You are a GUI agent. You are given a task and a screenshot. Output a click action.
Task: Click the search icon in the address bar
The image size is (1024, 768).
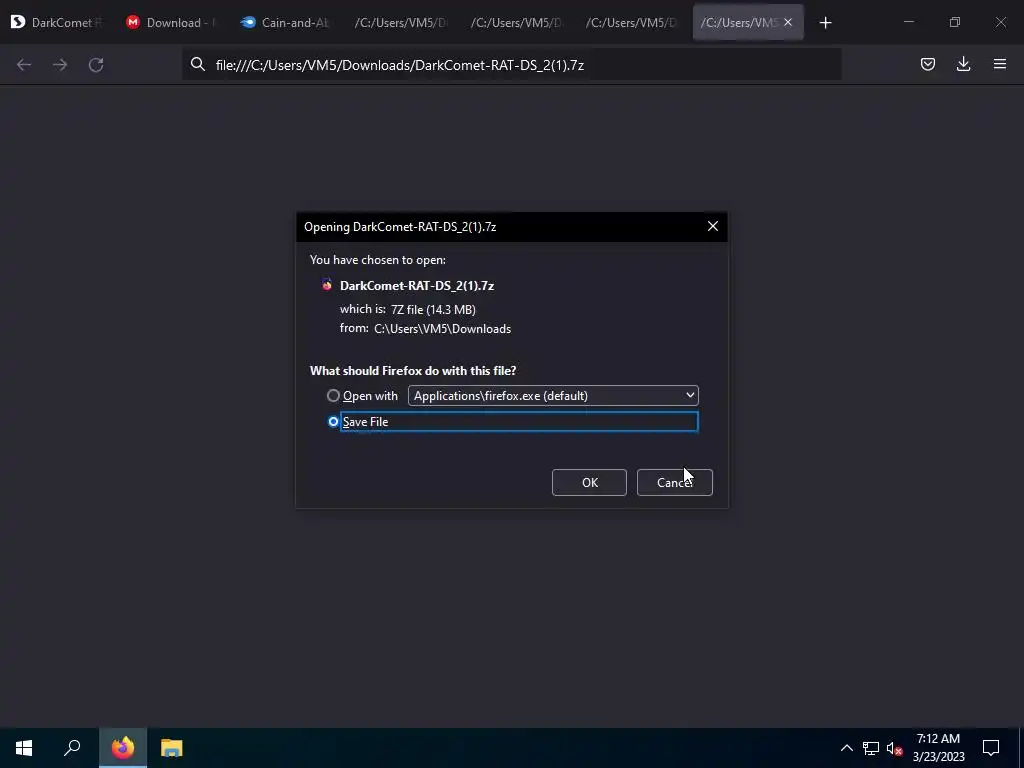(197, 64)
